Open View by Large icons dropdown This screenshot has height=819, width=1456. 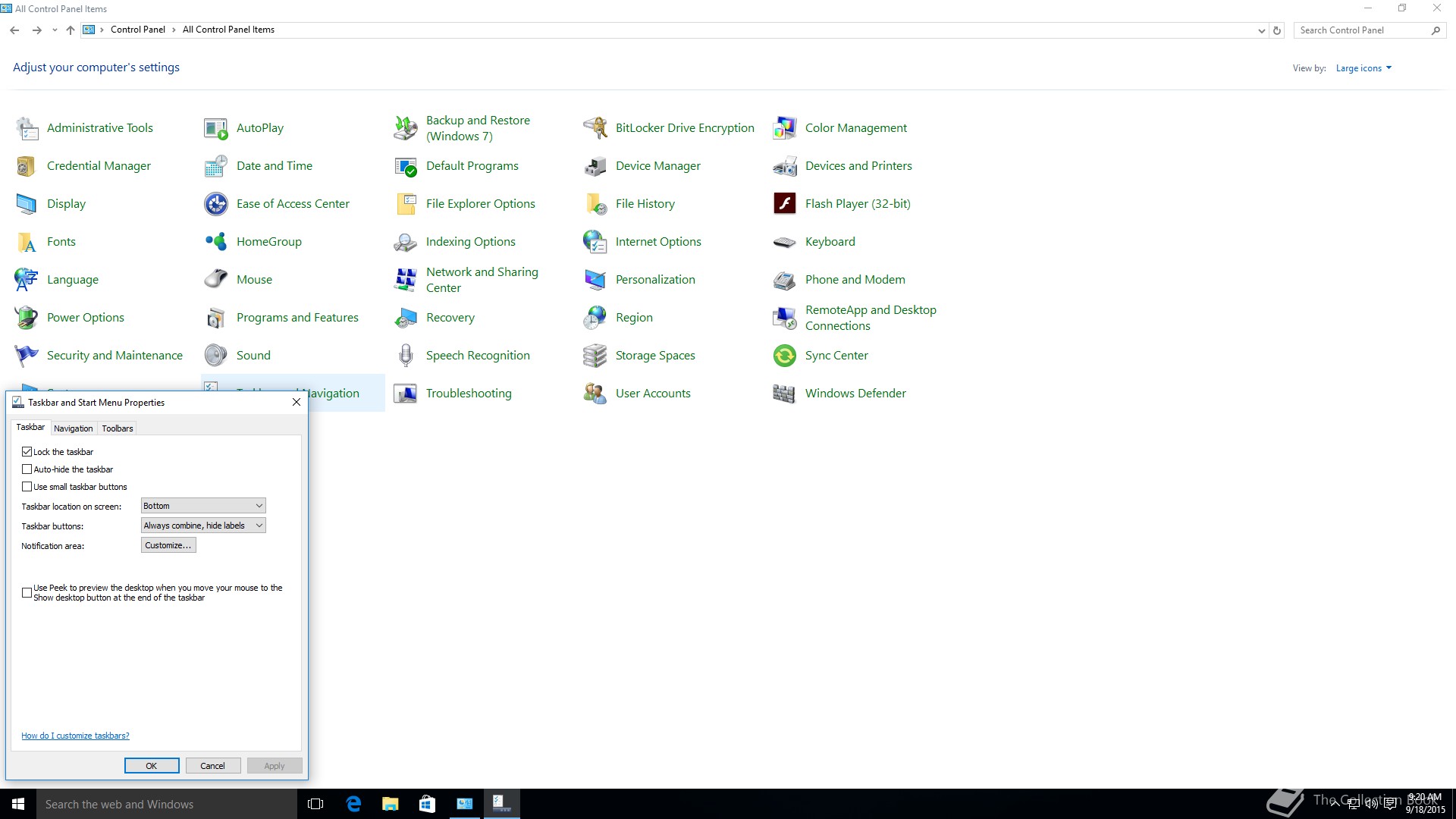(x=1363, y=68)
